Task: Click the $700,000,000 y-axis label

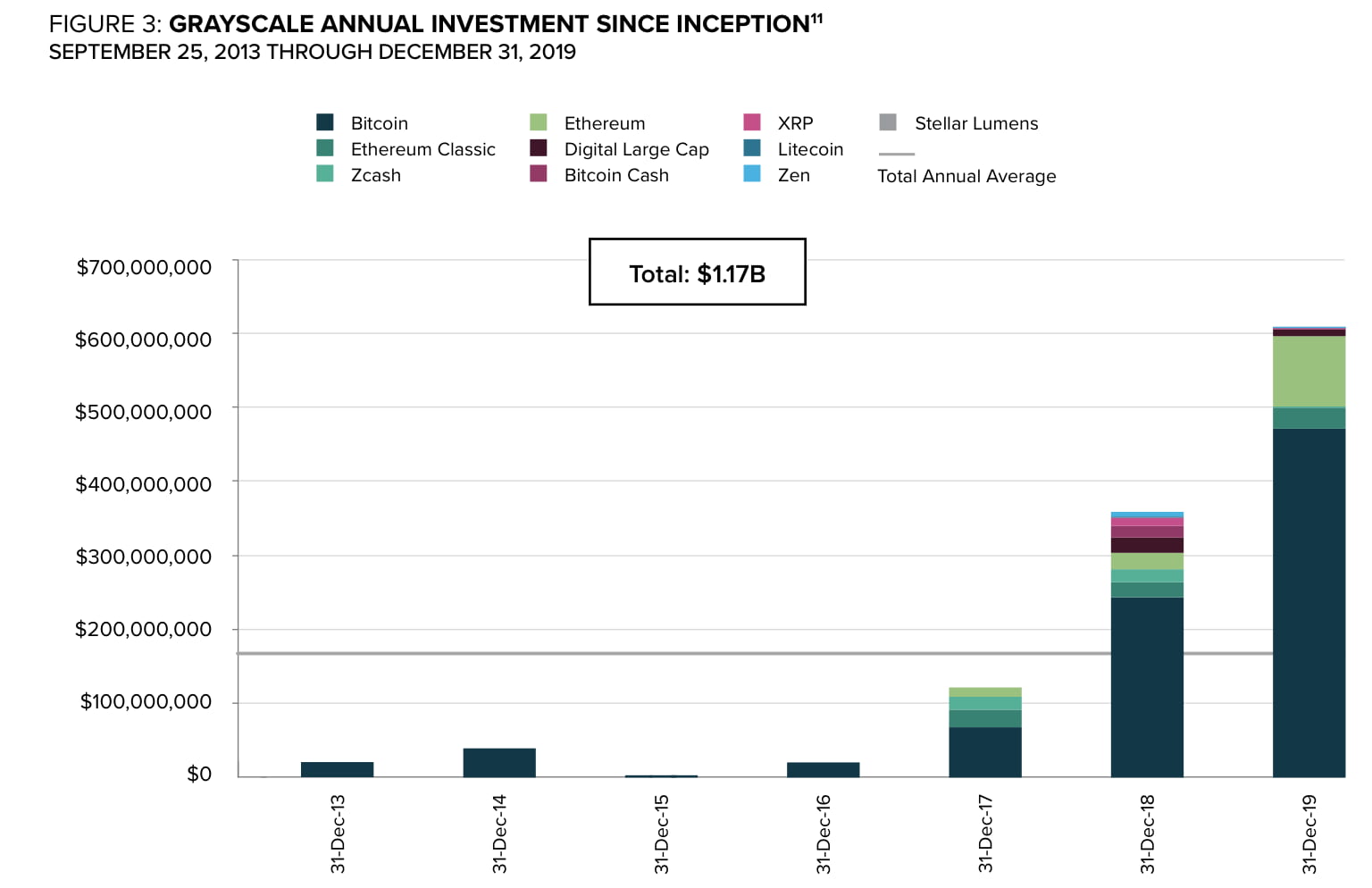Action: click(x=144, y=267)
